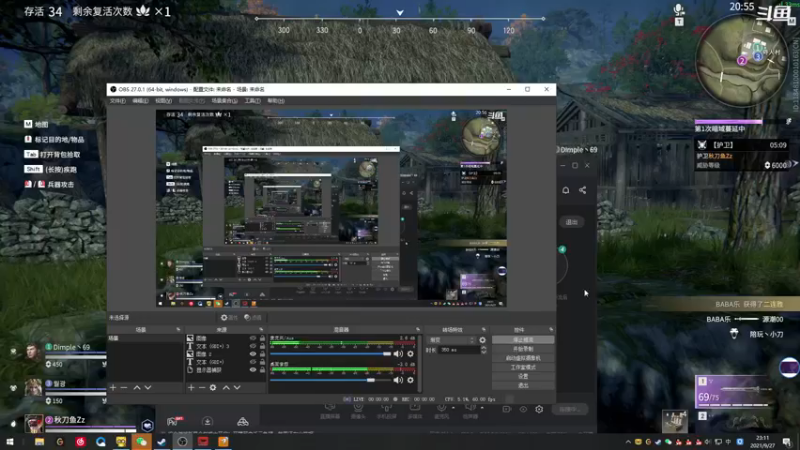Move the scene down in the list
The width and height of the screenshot is (800, 450).
[148, 388]
